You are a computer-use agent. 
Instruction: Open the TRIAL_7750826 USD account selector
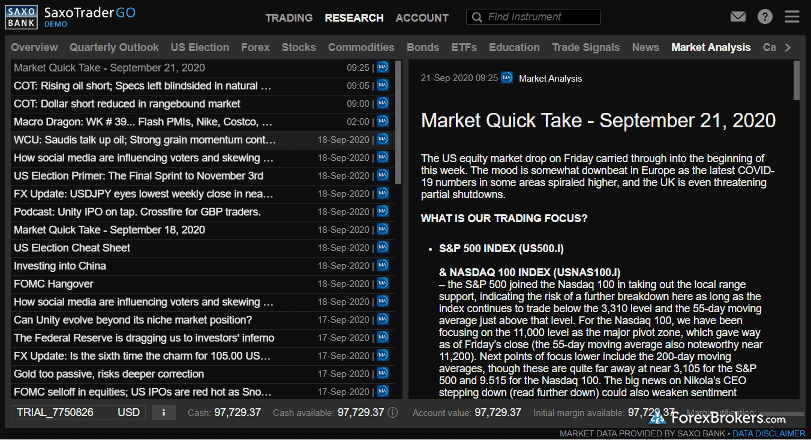click(x=78, y=413)
